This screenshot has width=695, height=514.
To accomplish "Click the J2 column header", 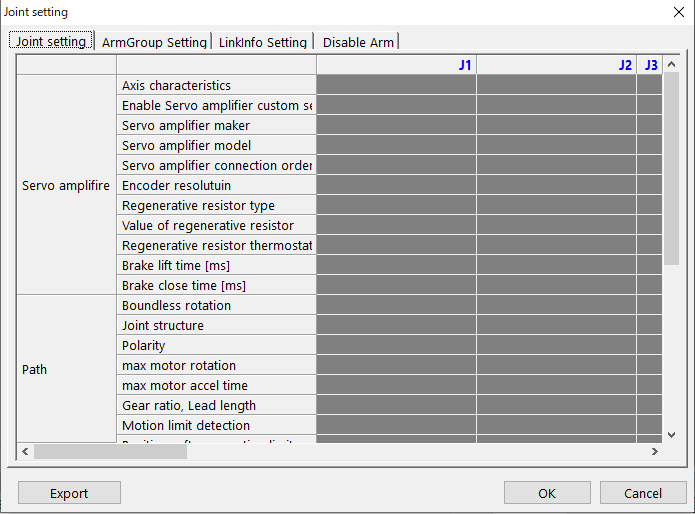I will tap(556, 65).
